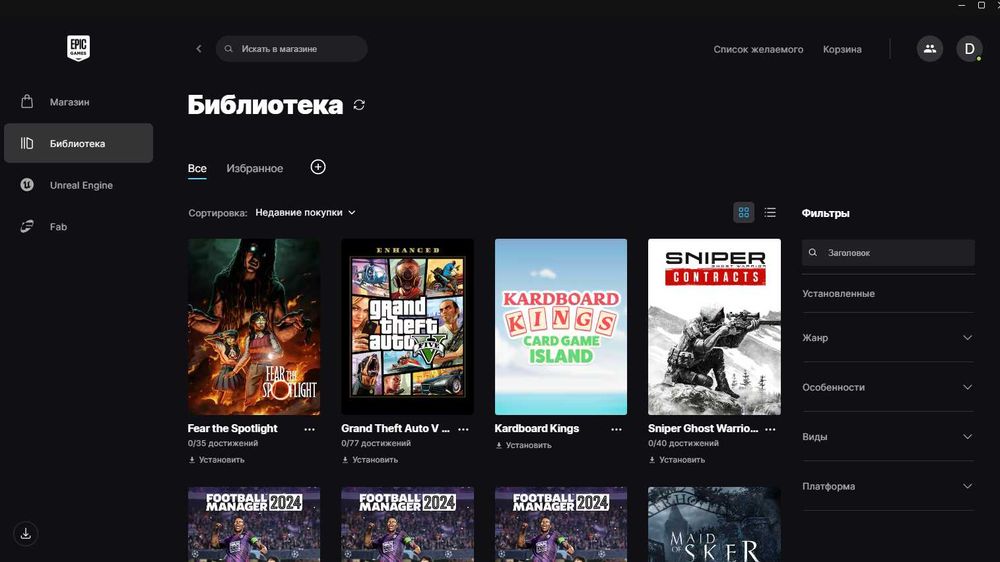1000x562 pixels.
Task: Refresh the library with the sync icon
Action: [359, 105]
